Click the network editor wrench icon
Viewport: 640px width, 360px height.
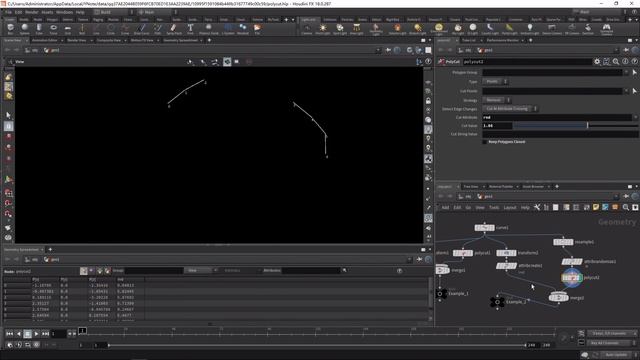point(537,207)
